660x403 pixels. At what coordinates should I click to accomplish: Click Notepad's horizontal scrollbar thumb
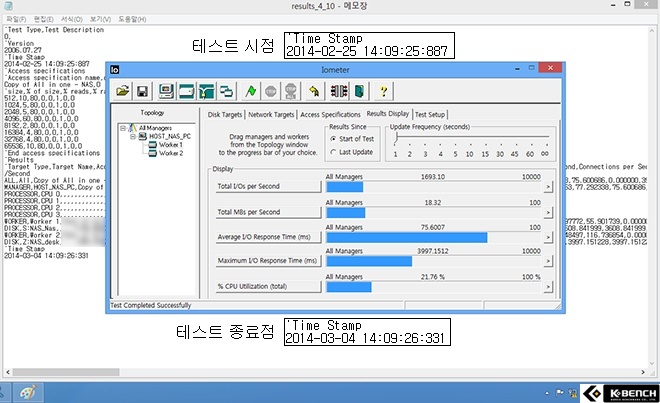tap(66, 372)
